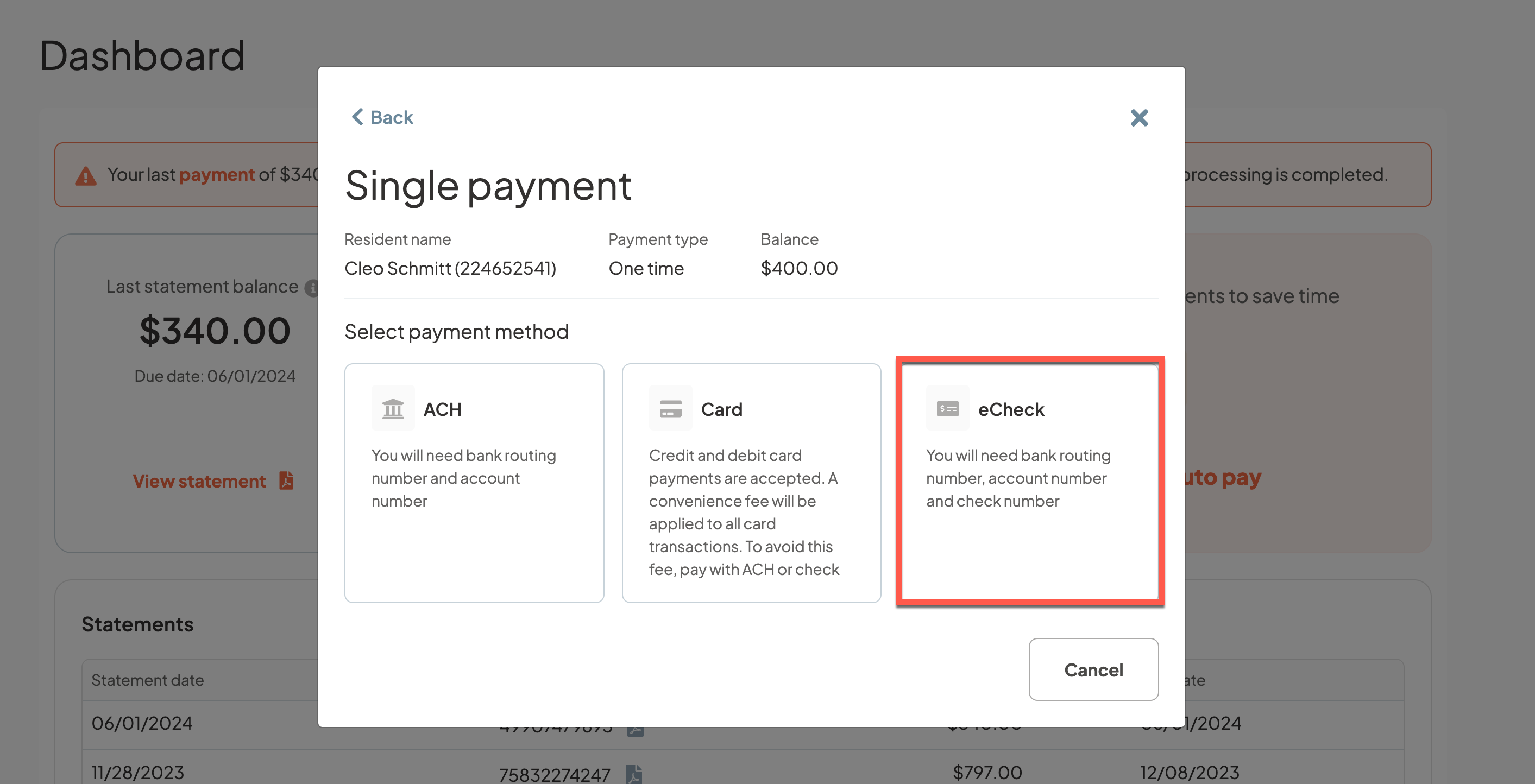The image size is (1535, 784).
Task: Click the Back chevron arrow
Action: (357, 117)
